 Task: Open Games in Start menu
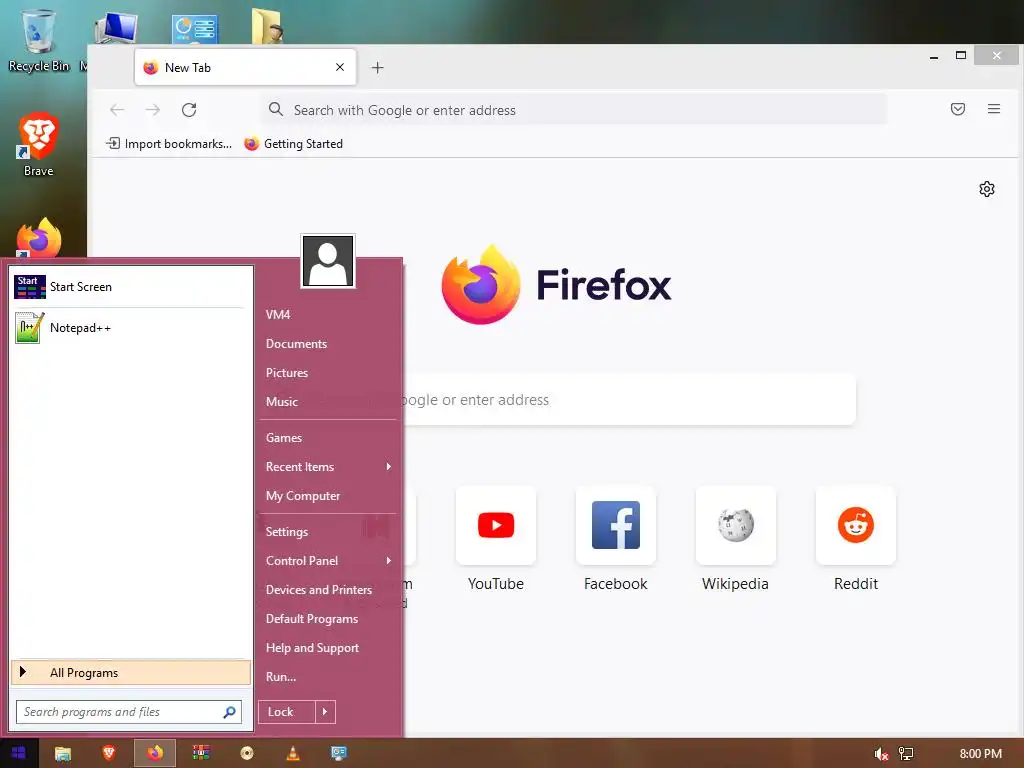[x=284, y=438]
